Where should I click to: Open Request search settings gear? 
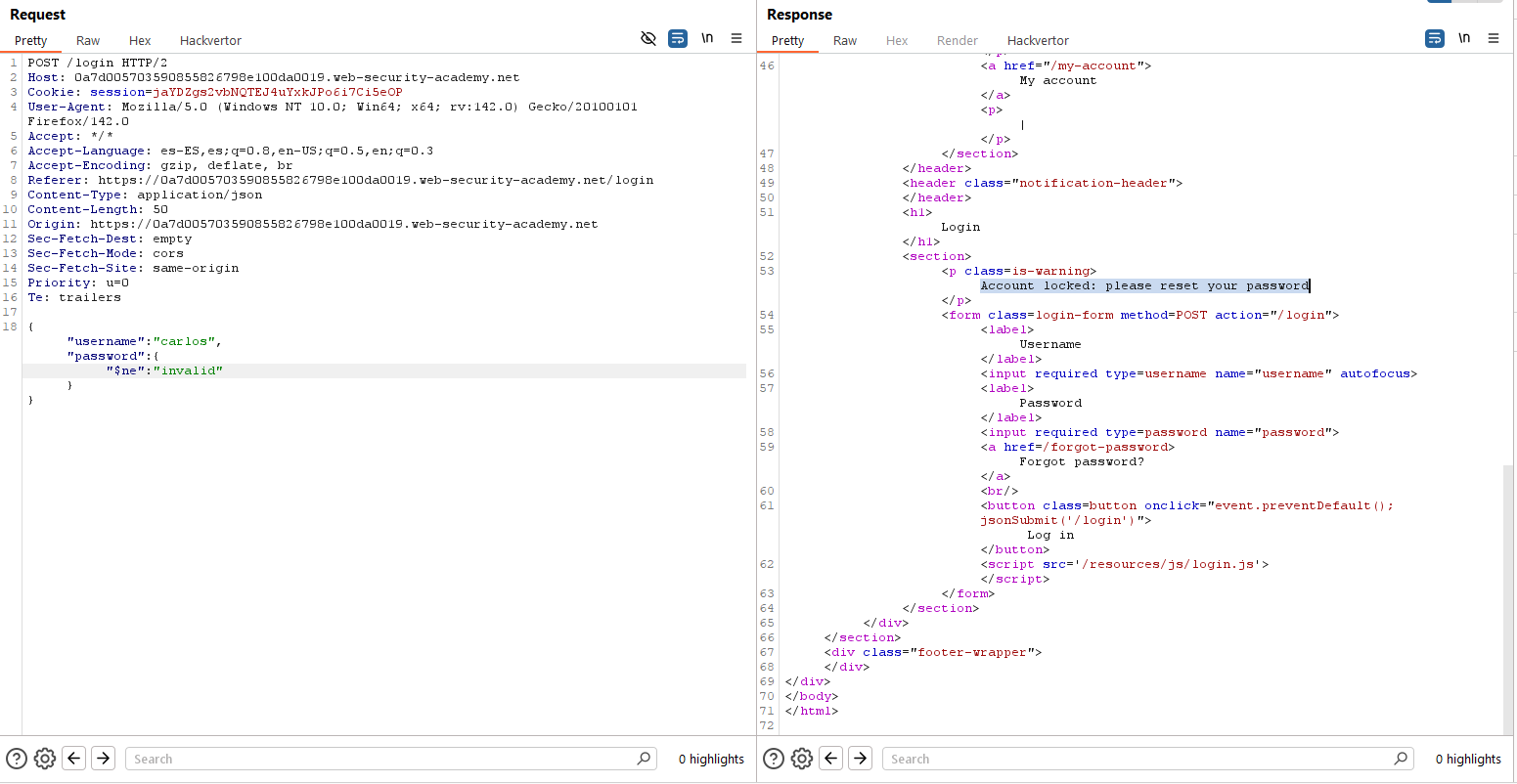point(45,759)
